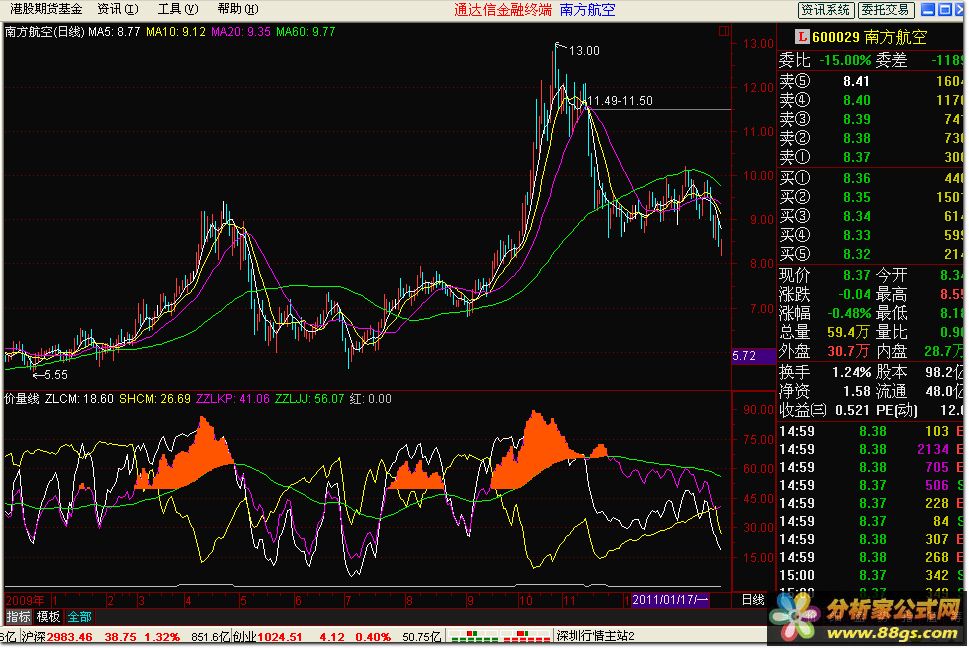Click the MA5: 8.77 label
This screenshot has width=969, height=648.
click(x=114, y=32)
